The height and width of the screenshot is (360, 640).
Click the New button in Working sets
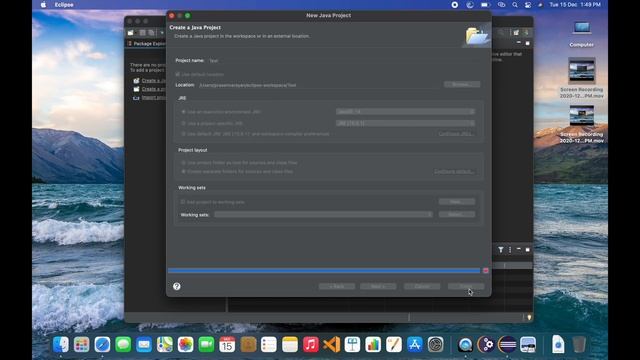[457, 202]
